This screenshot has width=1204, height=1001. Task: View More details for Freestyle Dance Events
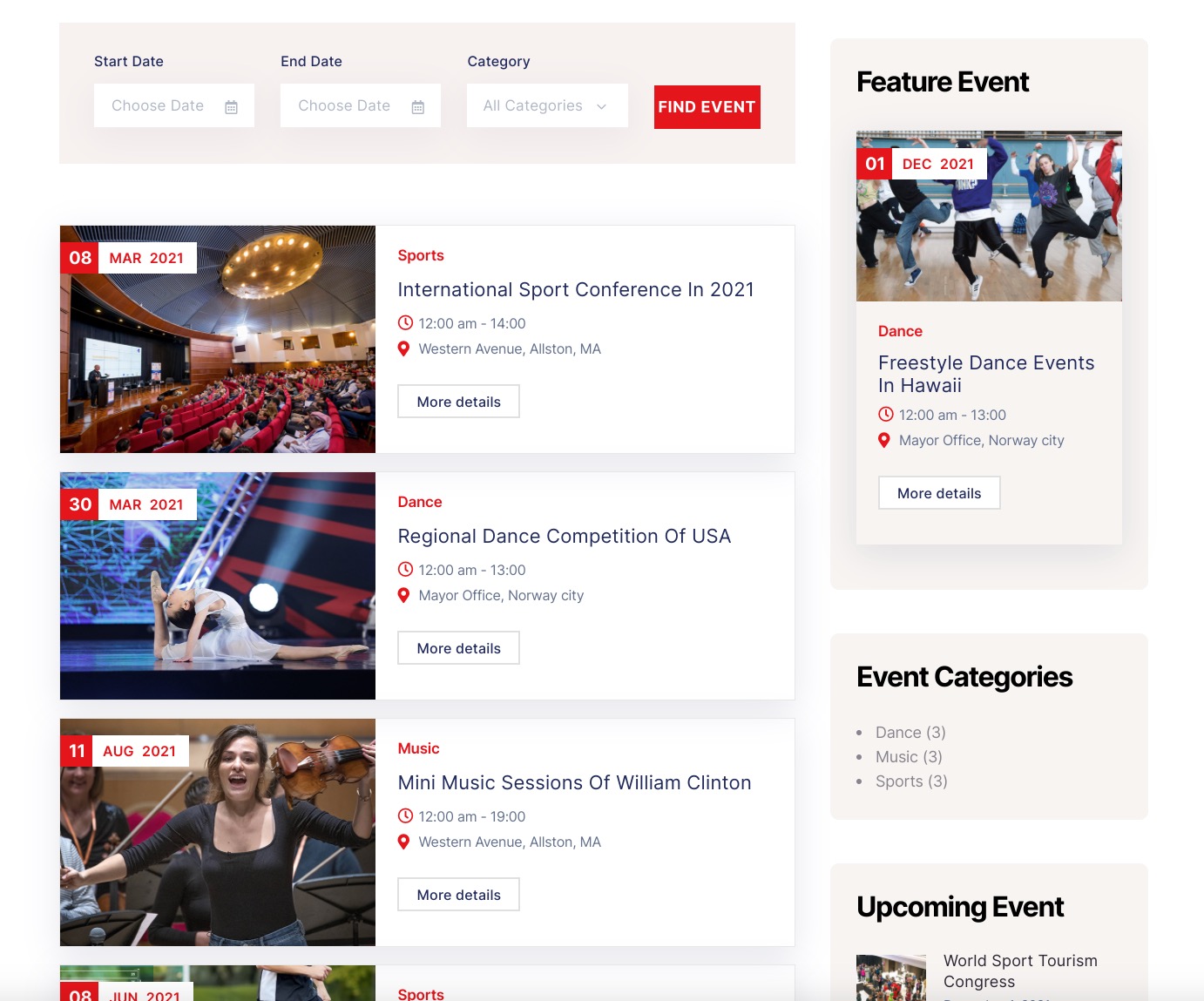tap(939, 493)
